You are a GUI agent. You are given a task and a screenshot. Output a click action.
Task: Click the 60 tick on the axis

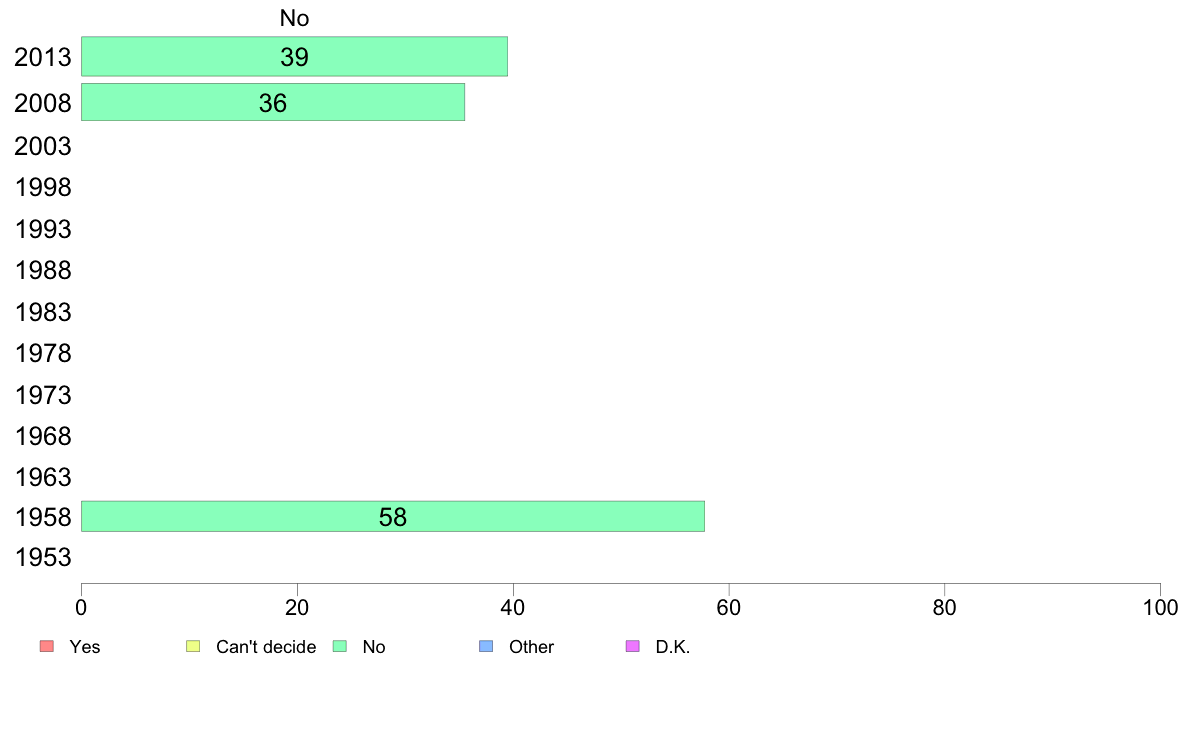729,608
